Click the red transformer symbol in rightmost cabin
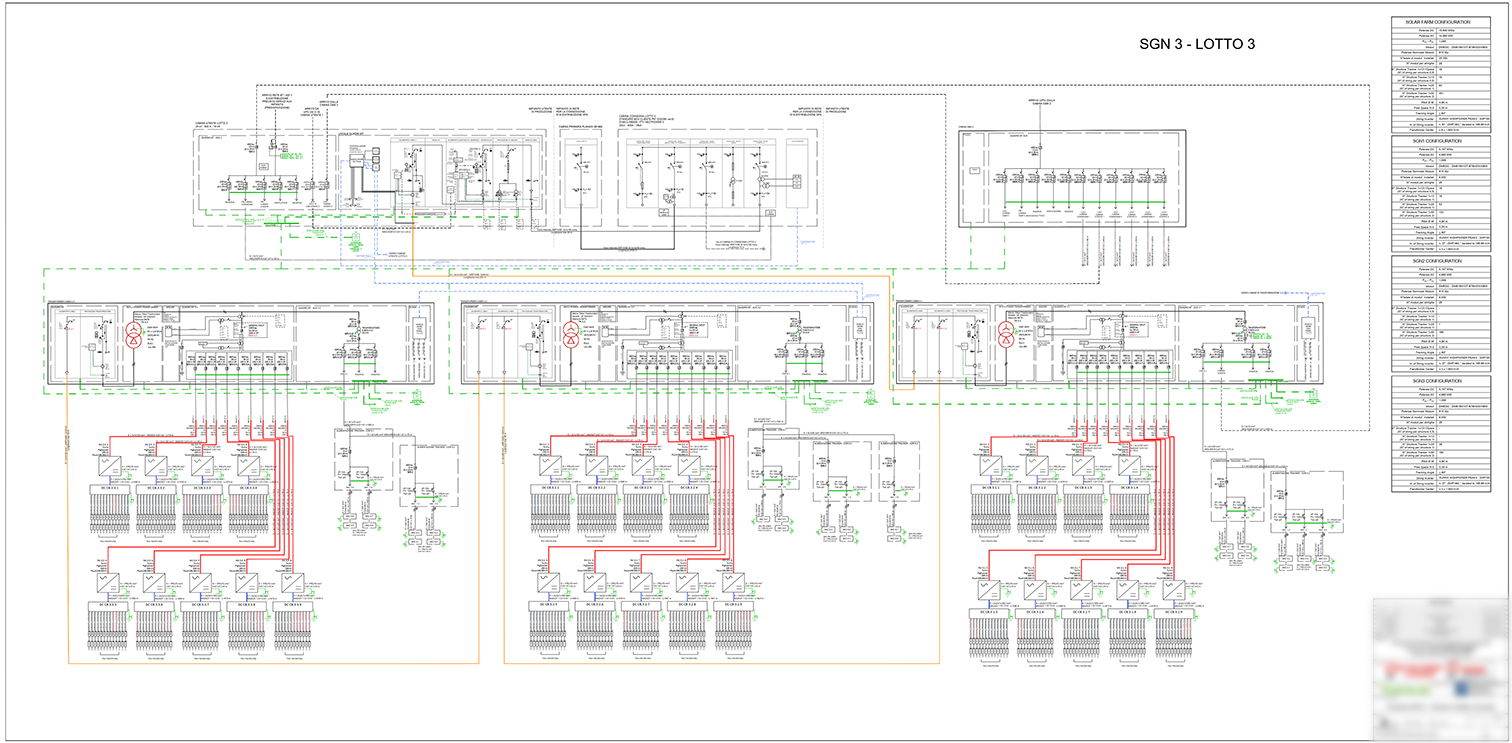The height and width of the screenshot is (743, 1512). point(1006,336)
